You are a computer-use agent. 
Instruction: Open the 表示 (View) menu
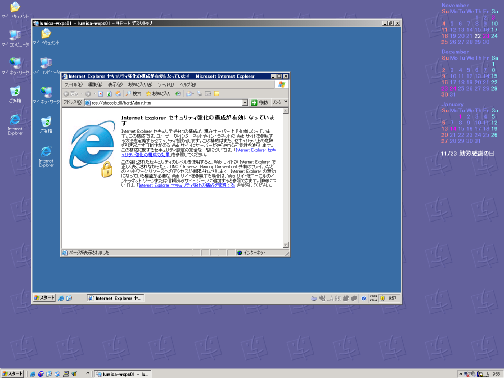[x=115, y=85]
